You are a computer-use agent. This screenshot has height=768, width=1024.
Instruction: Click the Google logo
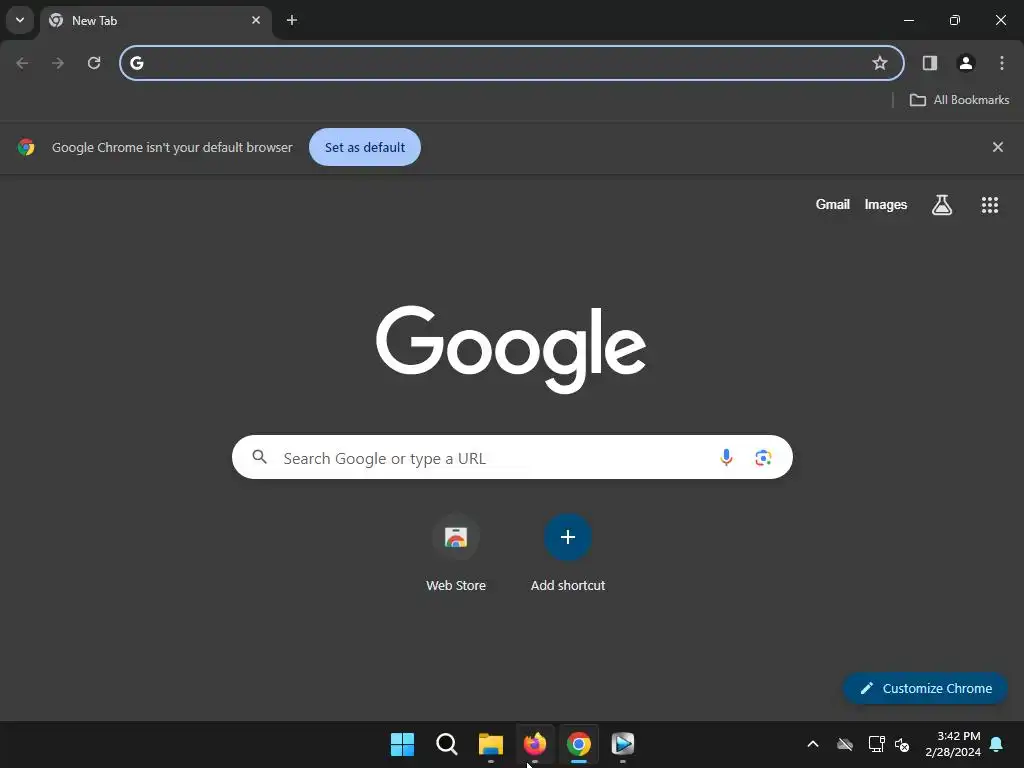tap(511, 349)
